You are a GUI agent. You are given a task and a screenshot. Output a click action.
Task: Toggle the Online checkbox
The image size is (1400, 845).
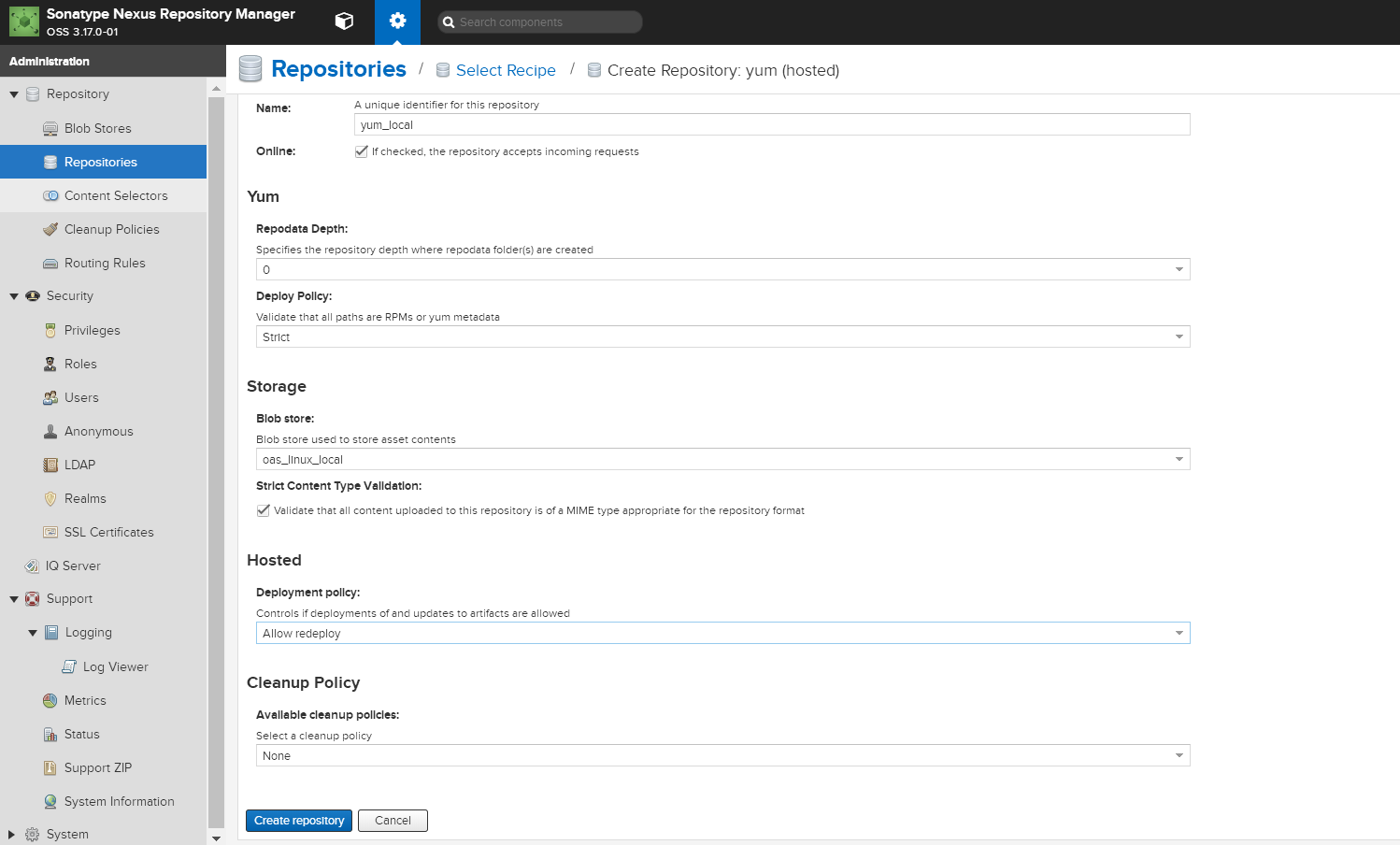pyautogui.click(x=361, y=151)
